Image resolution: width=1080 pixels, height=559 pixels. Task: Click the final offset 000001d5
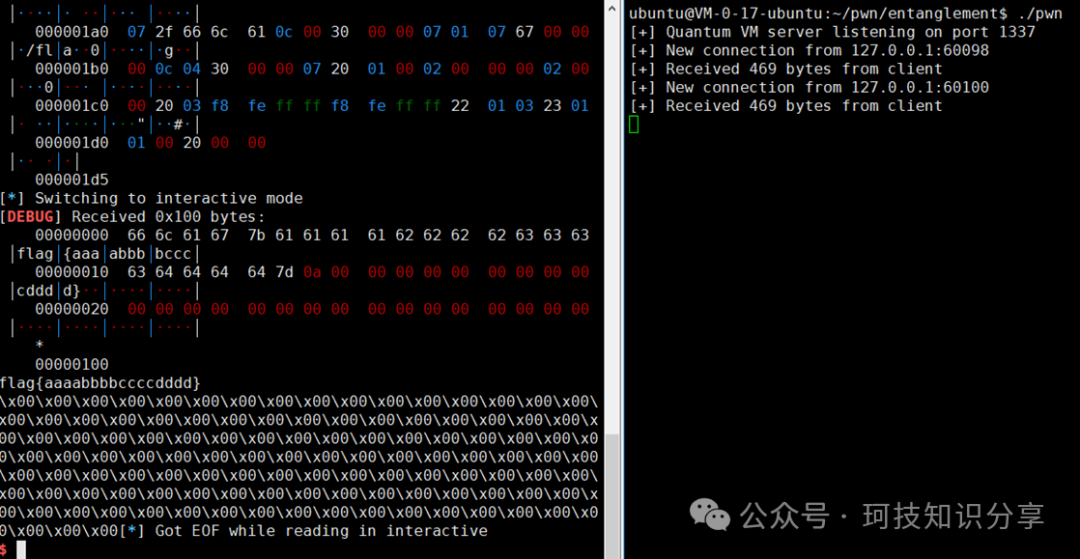point(72,180)
